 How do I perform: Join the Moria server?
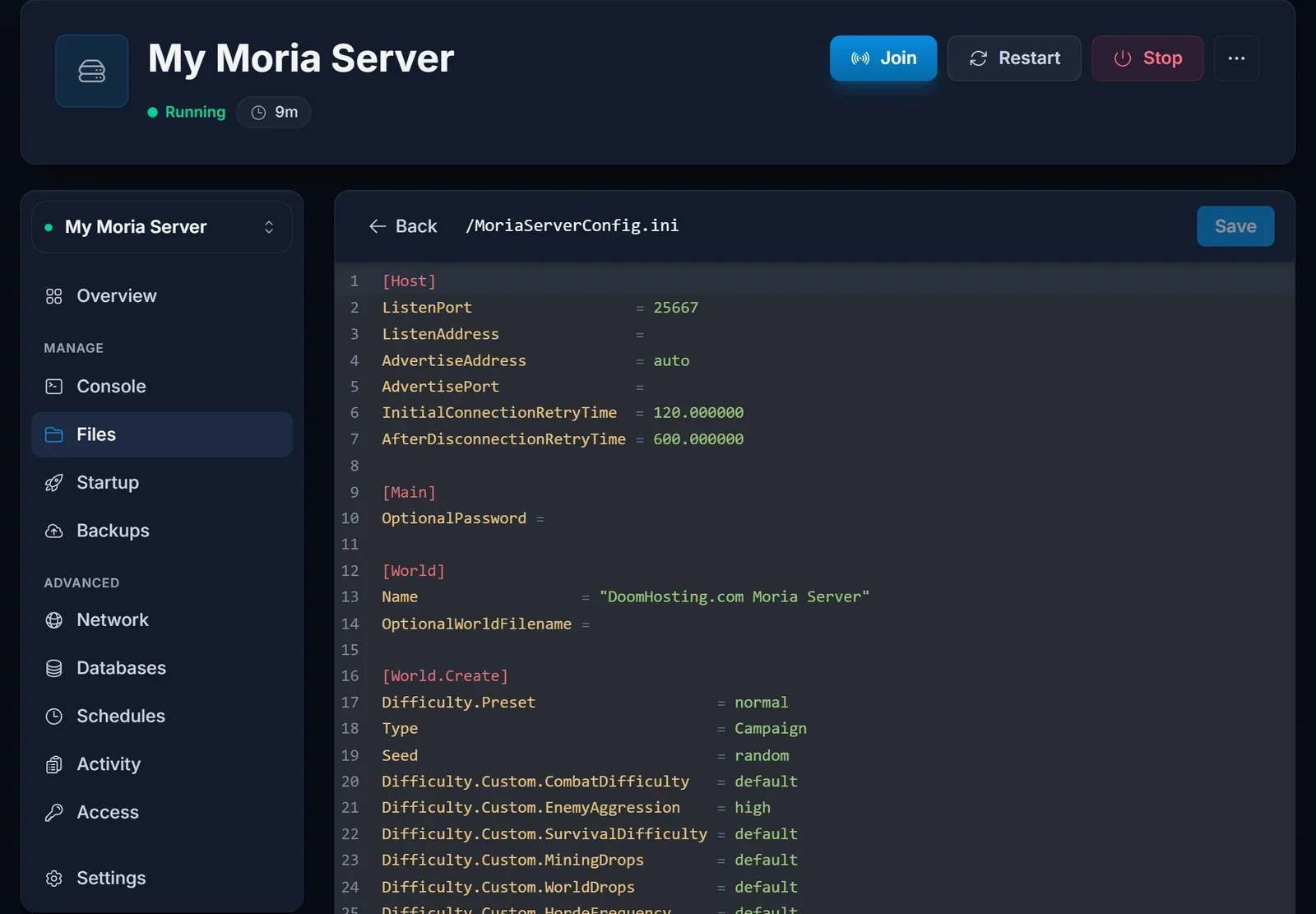(x=883, y=58)
